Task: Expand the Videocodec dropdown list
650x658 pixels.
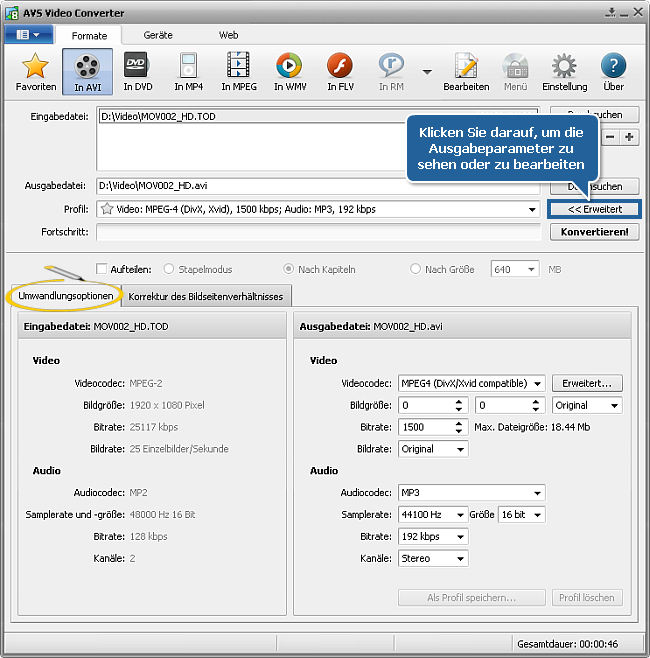Action: click(537, 383)
